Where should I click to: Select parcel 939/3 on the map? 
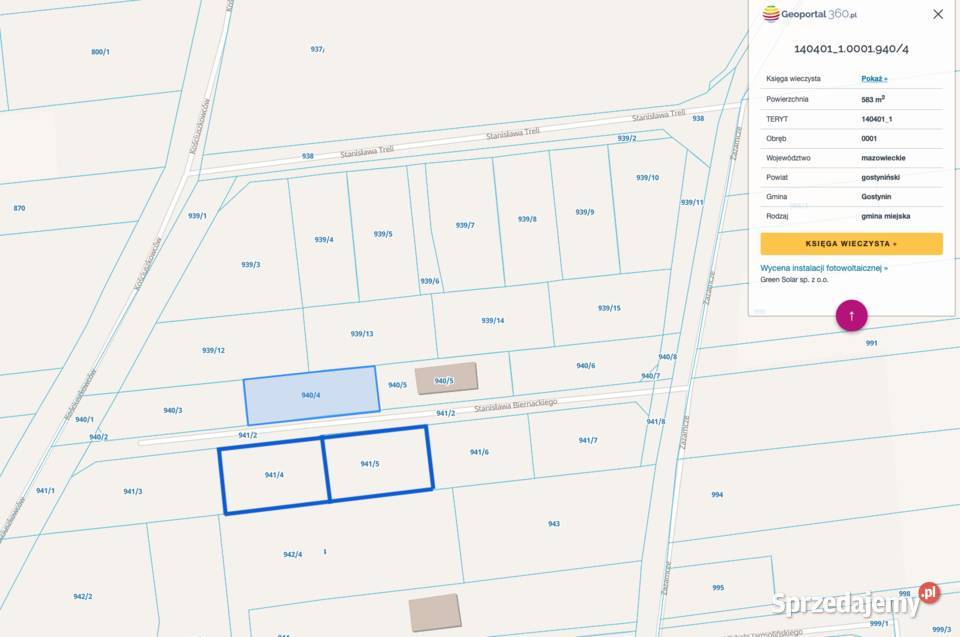click(250, 264)
